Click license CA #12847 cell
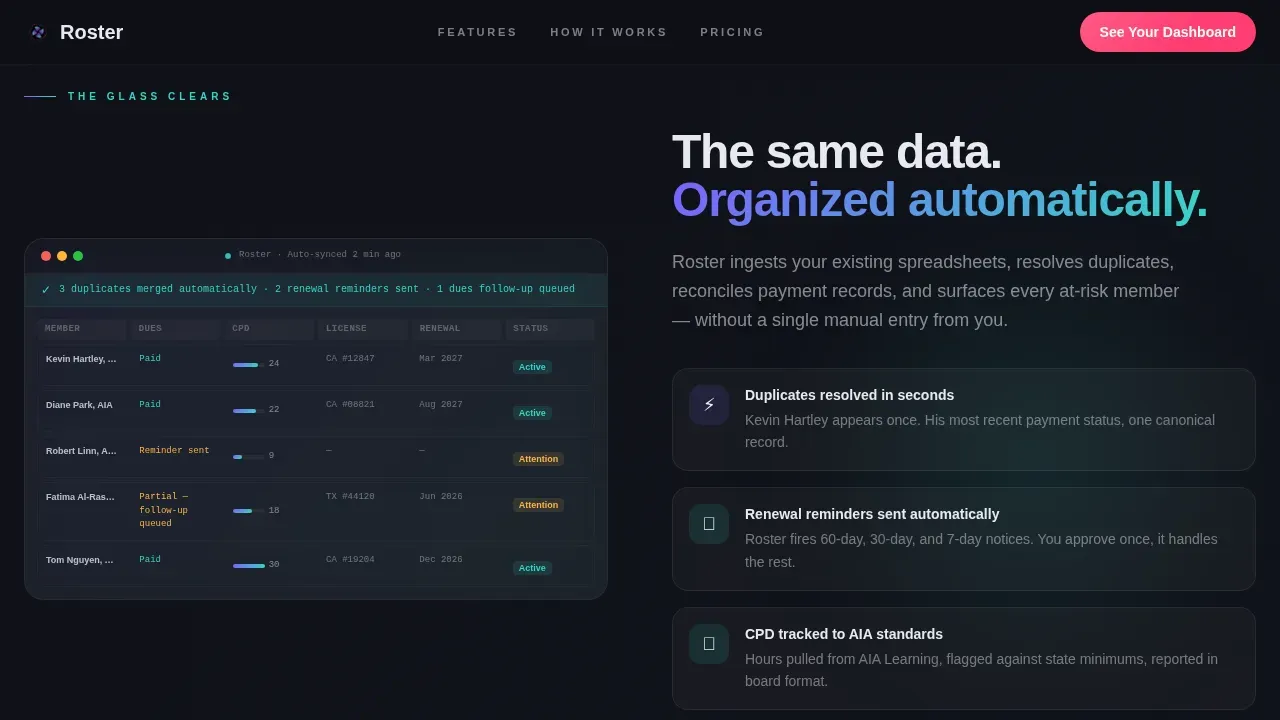This screenshot has width=1280, height=720. (x=350, y=359)
